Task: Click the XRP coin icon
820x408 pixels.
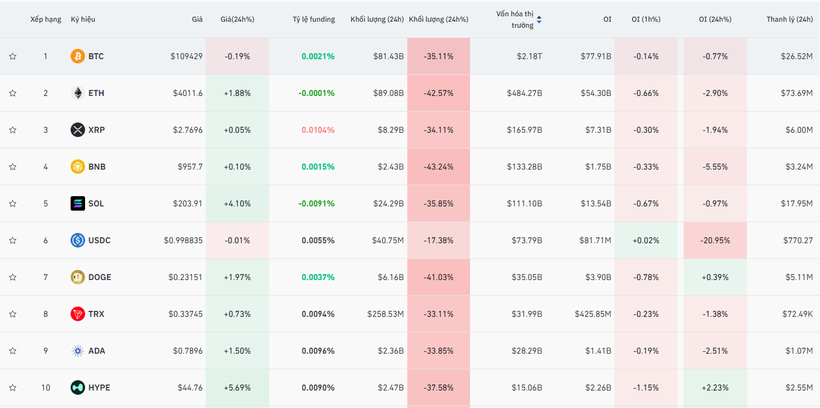Action: coord(77,130)
